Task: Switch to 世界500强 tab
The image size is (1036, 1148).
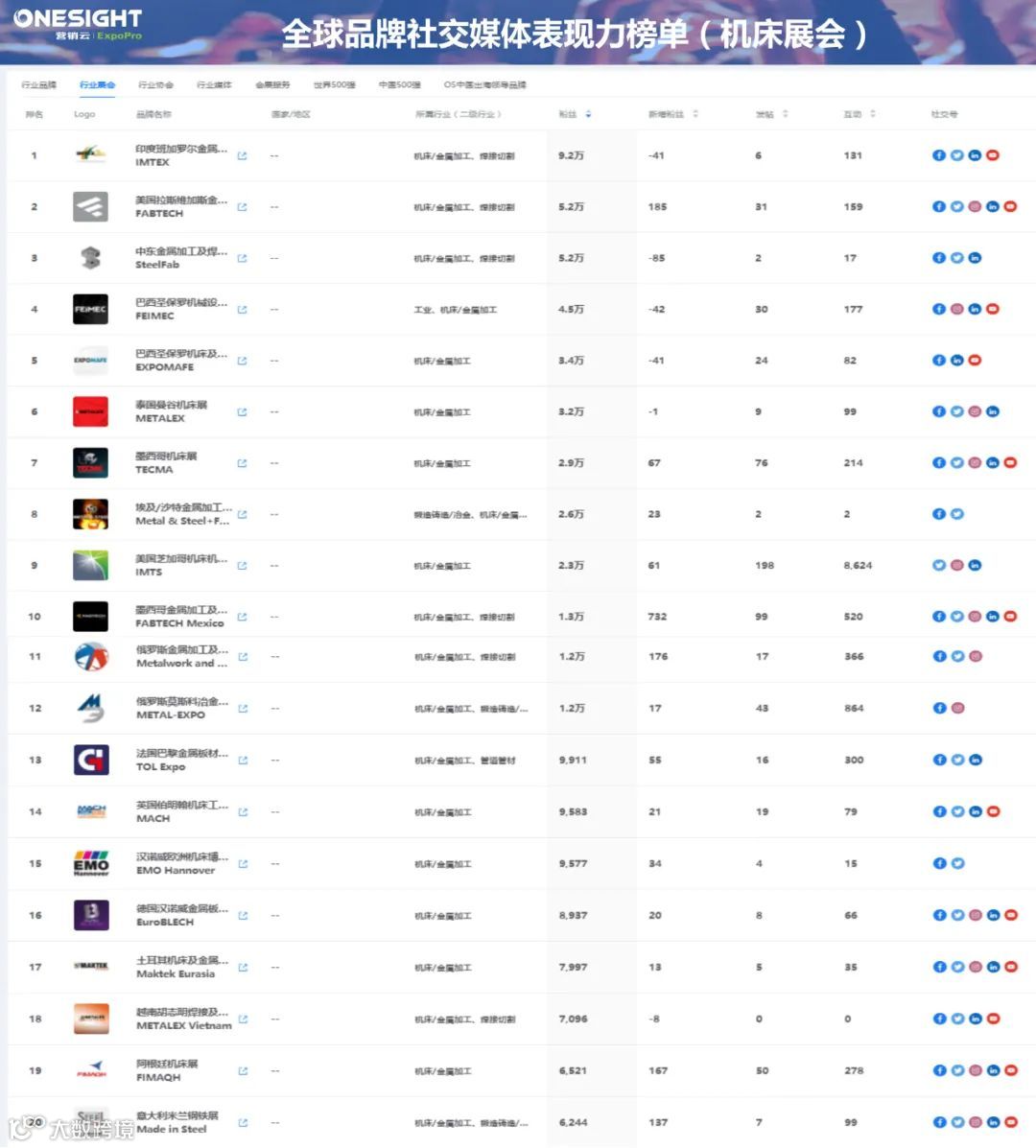Action: pos(335,85)
